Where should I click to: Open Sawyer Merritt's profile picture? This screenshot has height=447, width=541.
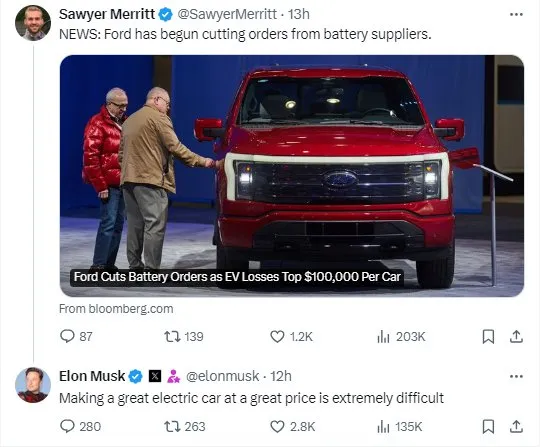click(x=33, y=23)
